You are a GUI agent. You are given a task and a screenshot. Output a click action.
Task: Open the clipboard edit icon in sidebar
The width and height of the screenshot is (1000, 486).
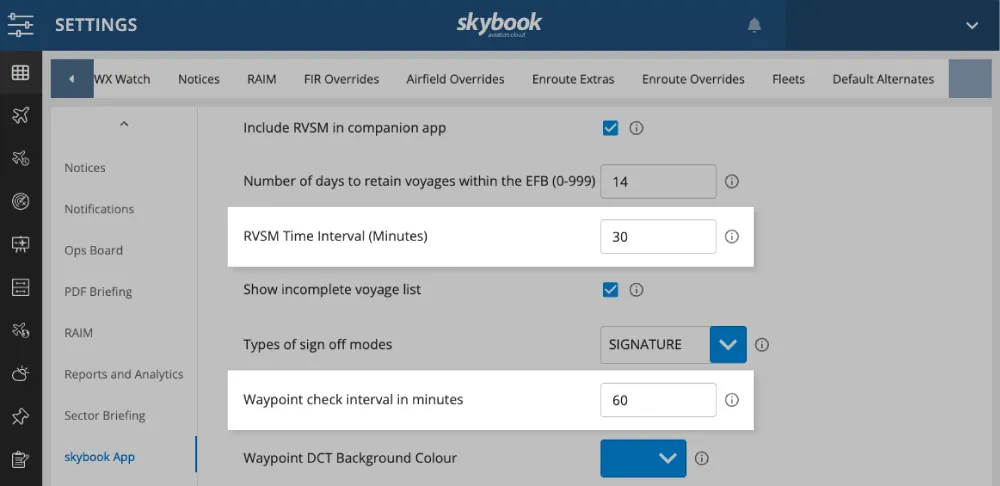point(20,460)
